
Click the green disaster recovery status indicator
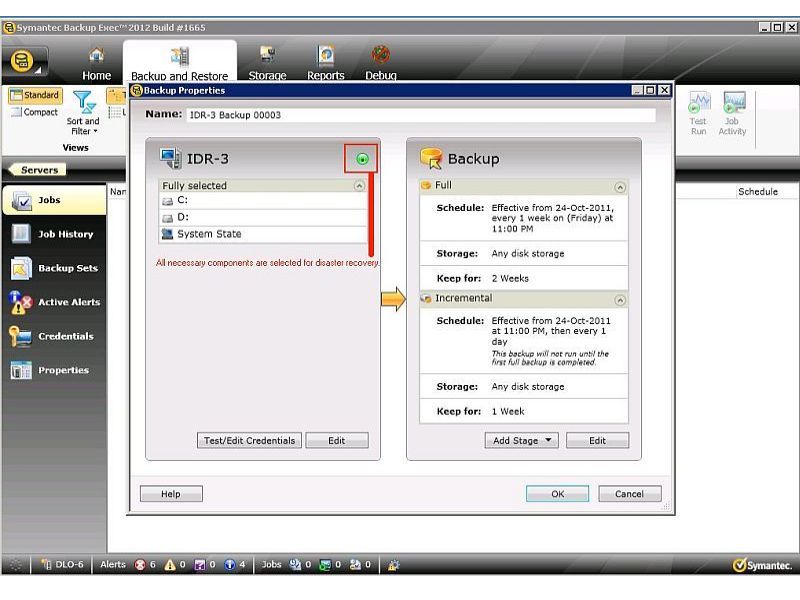[x=362, y=159]
